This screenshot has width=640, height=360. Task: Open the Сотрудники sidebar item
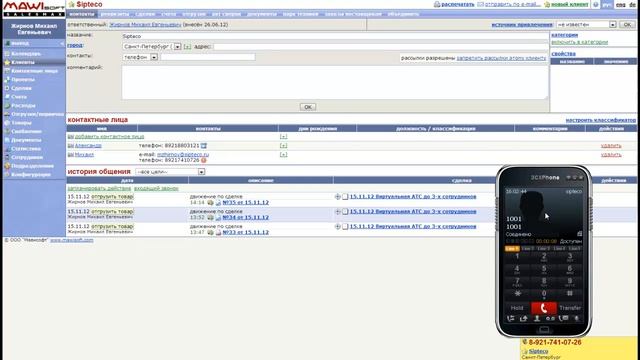(27, 157)
